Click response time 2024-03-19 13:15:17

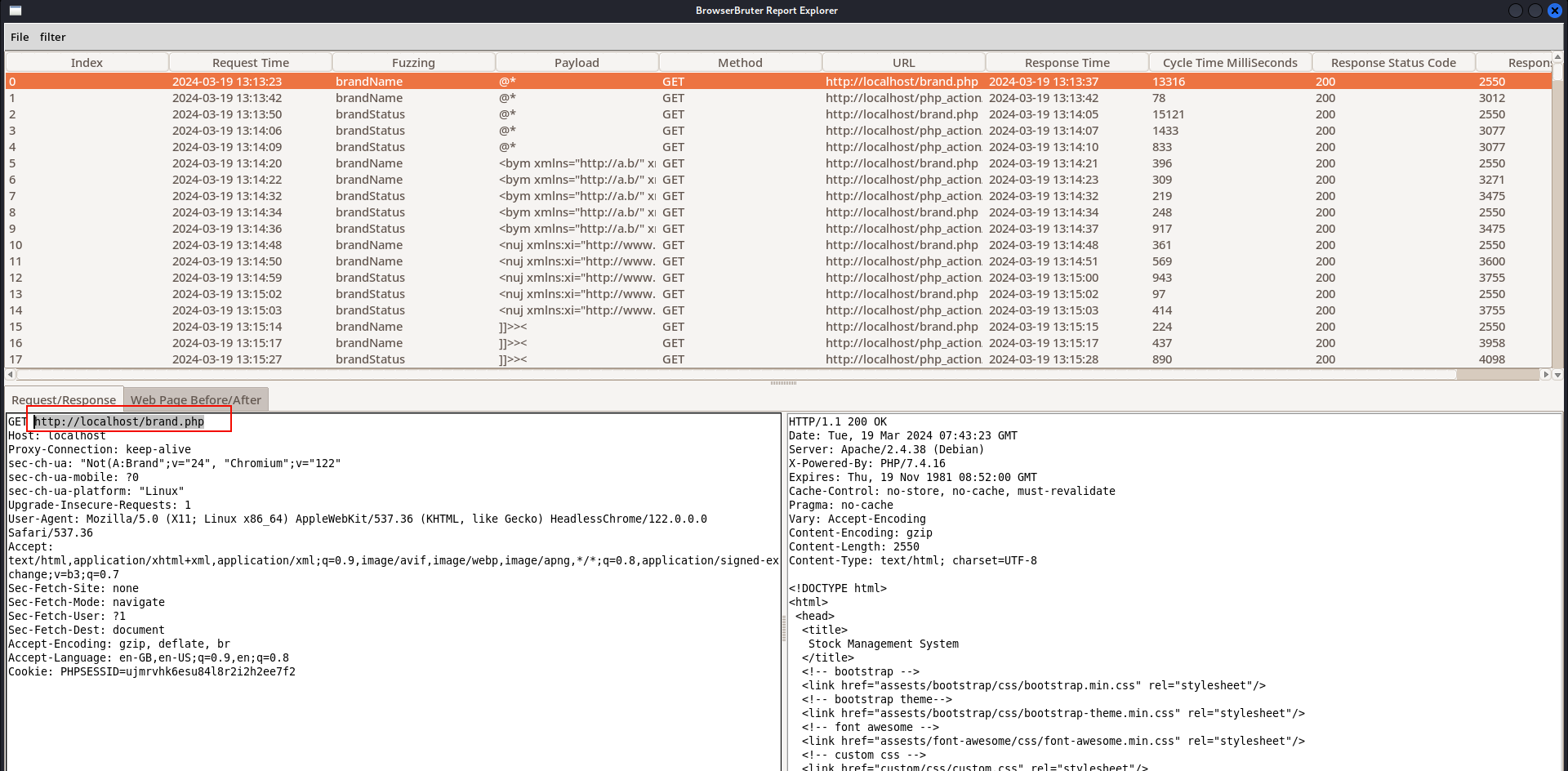pos(1044,343)
